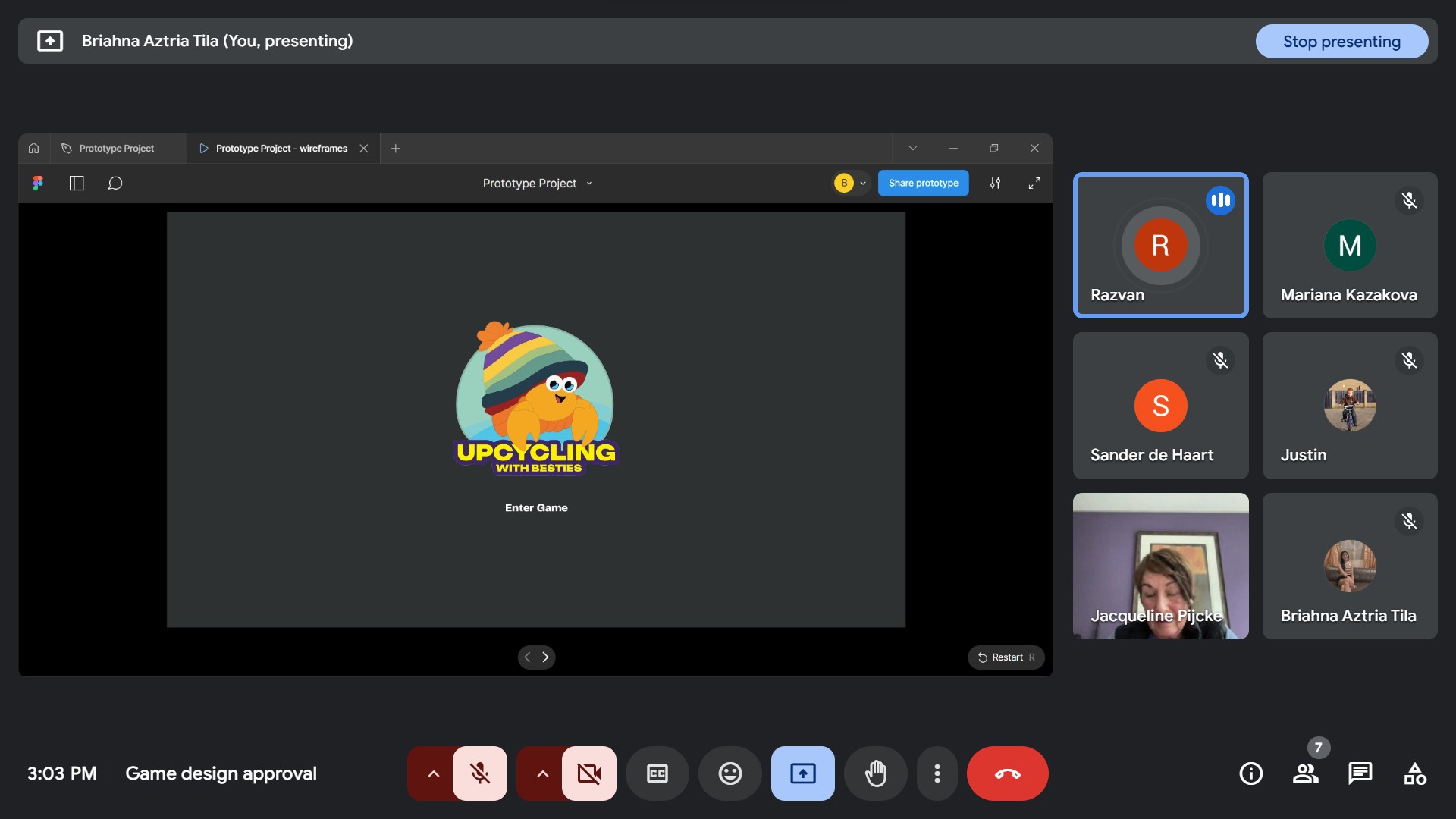The image size is (1456, 819).
Task: Show the participants people panel
Action: (x=1305, y=773)
